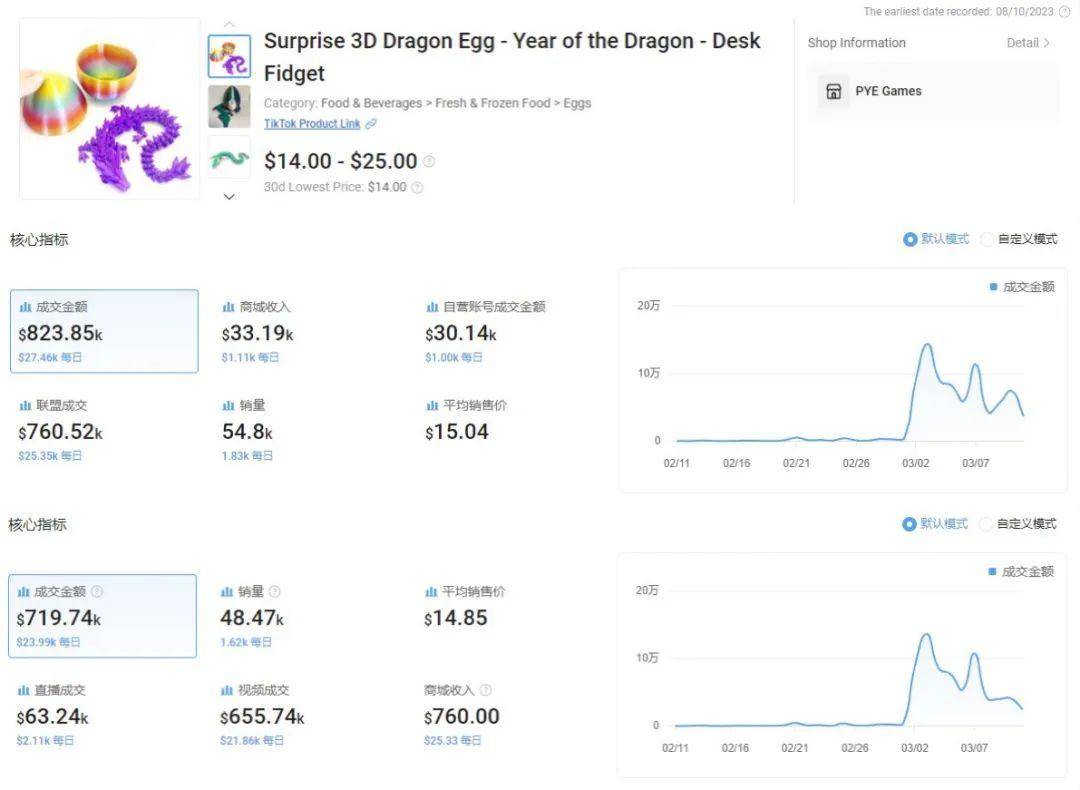
Task: Select the 视频成交 $655.74k metric
Action: [x=262, y=715]
